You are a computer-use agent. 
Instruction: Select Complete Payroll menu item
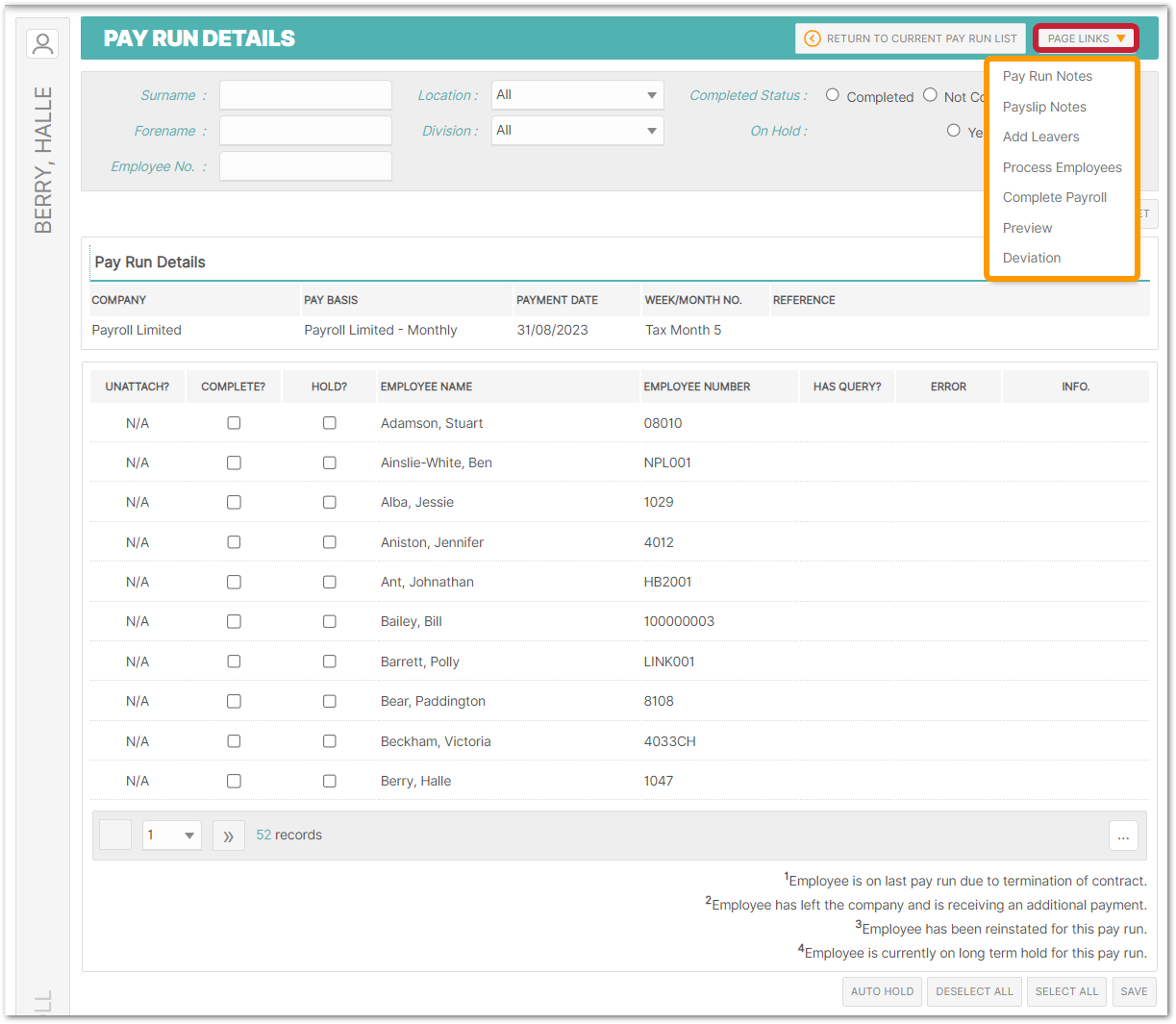coord(1054,197)
